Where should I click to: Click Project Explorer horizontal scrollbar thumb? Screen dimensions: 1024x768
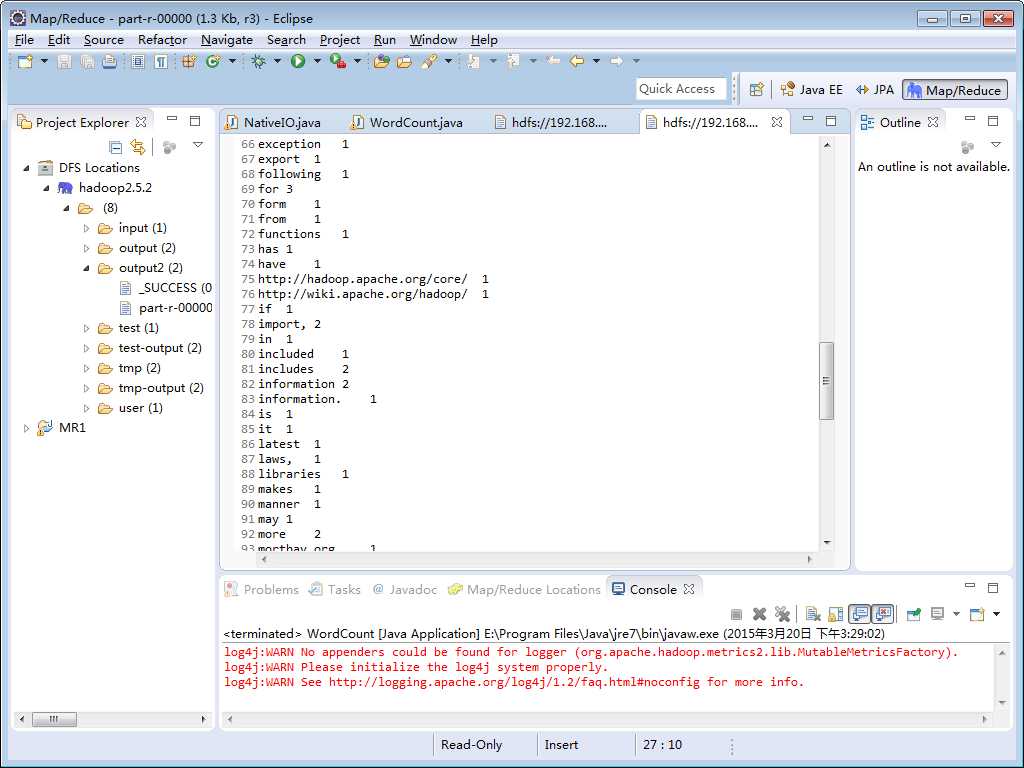(x=54, y=720)
